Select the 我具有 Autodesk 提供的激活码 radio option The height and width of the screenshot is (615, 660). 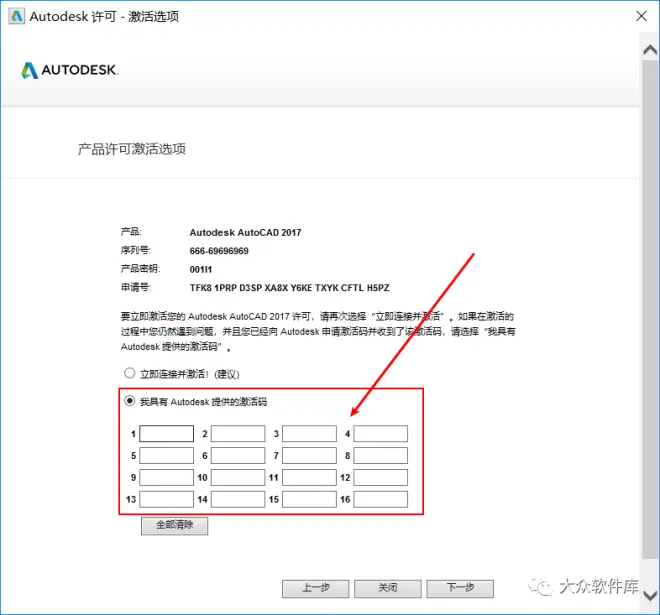coord(129,401)
